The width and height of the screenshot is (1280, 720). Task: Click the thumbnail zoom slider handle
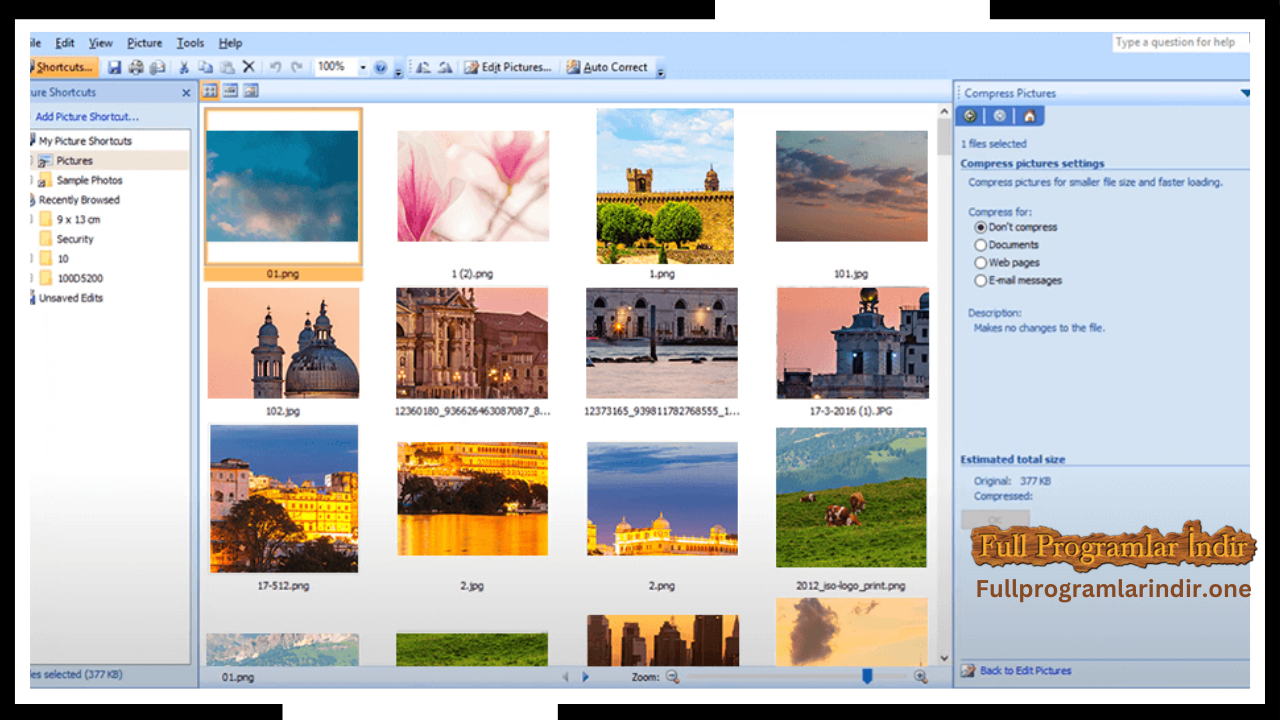point(867,677)
